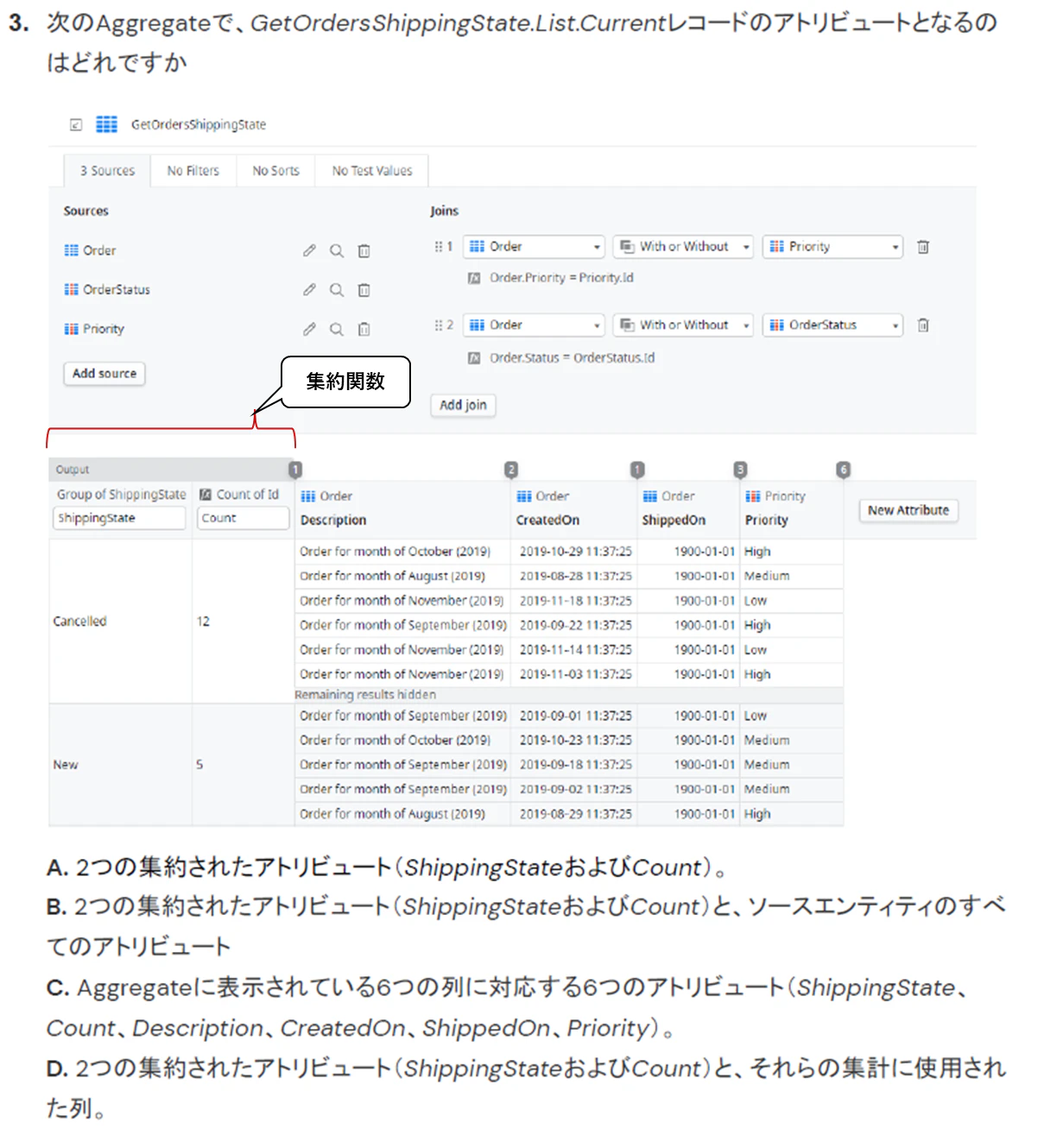Search the Order source with magnifier icon
The width and height of the screenshot is (1044, 1148).
coord(337,250)
